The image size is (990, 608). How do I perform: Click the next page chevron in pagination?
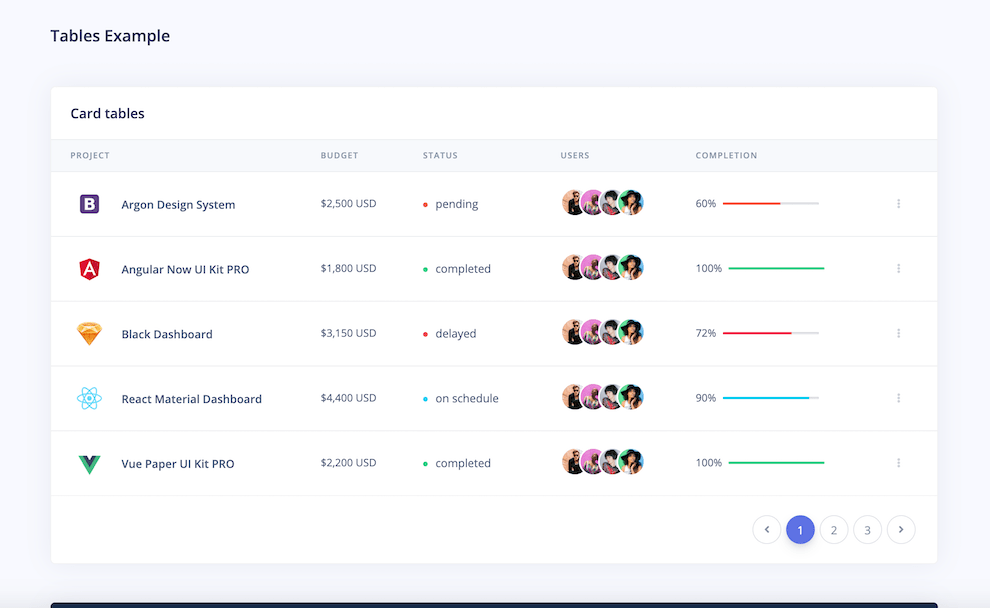901,529
